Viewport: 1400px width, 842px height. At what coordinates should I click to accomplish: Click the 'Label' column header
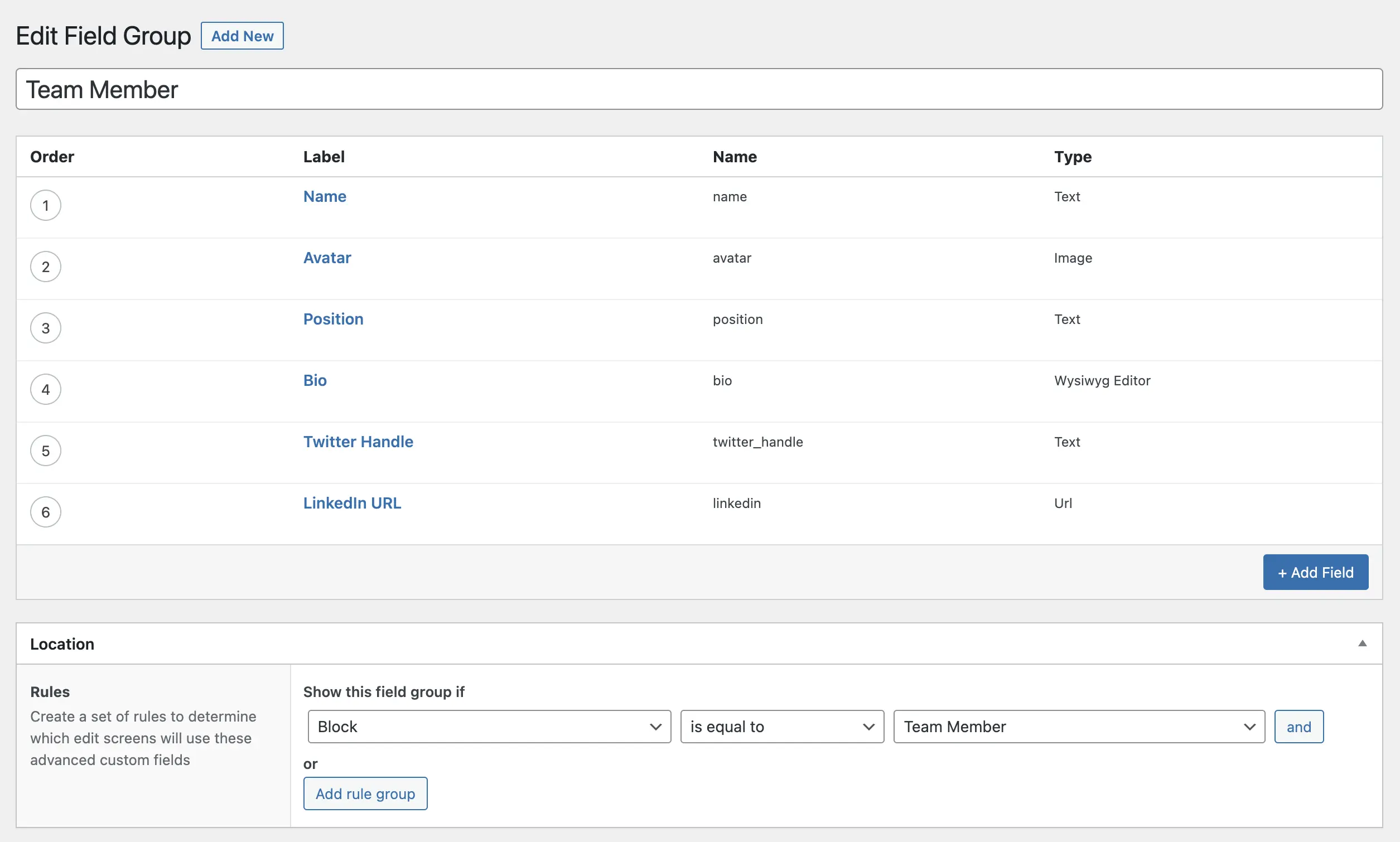pos(324,157)
